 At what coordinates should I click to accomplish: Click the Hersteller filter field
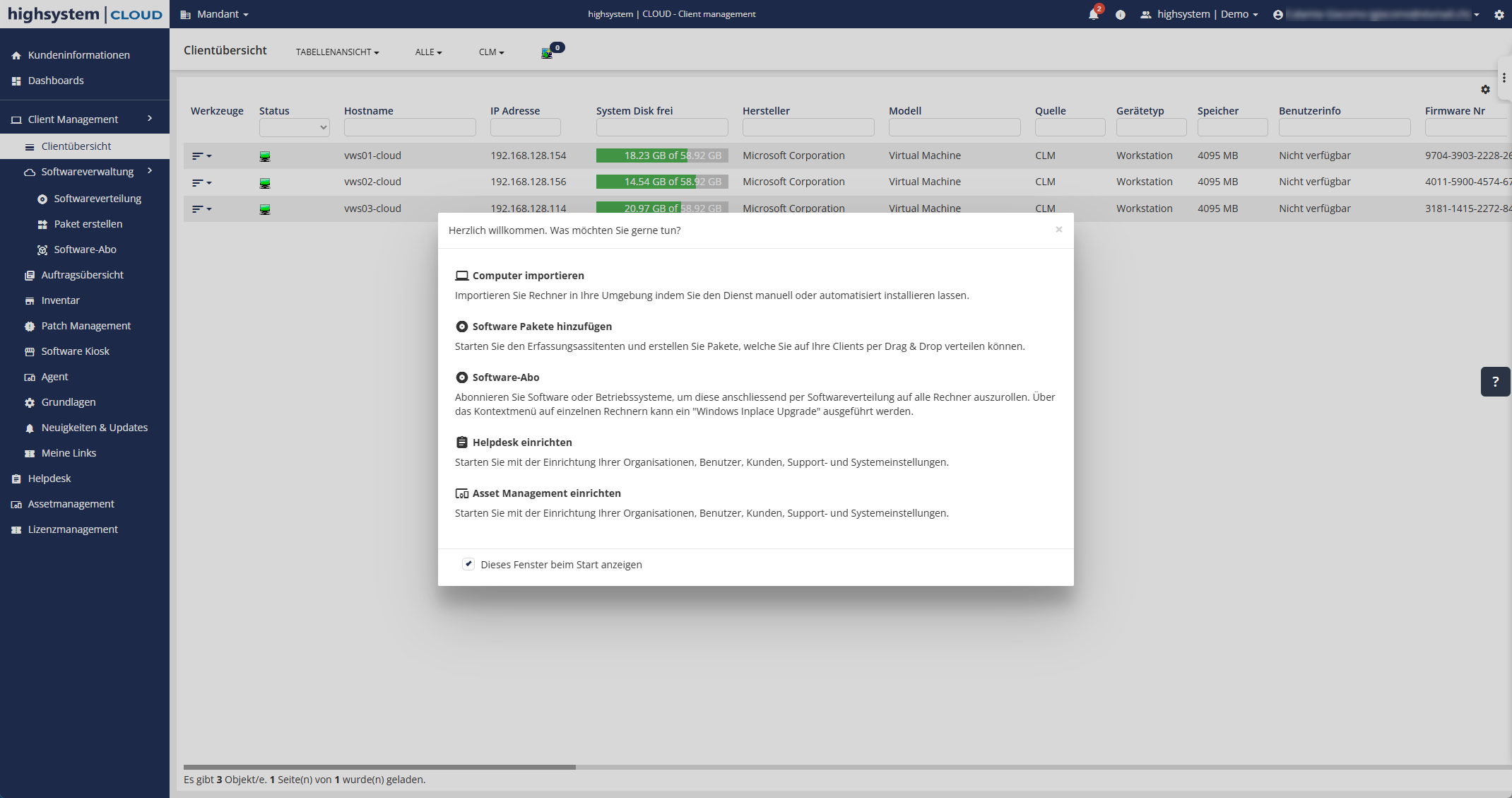click(x=808, y=127)
